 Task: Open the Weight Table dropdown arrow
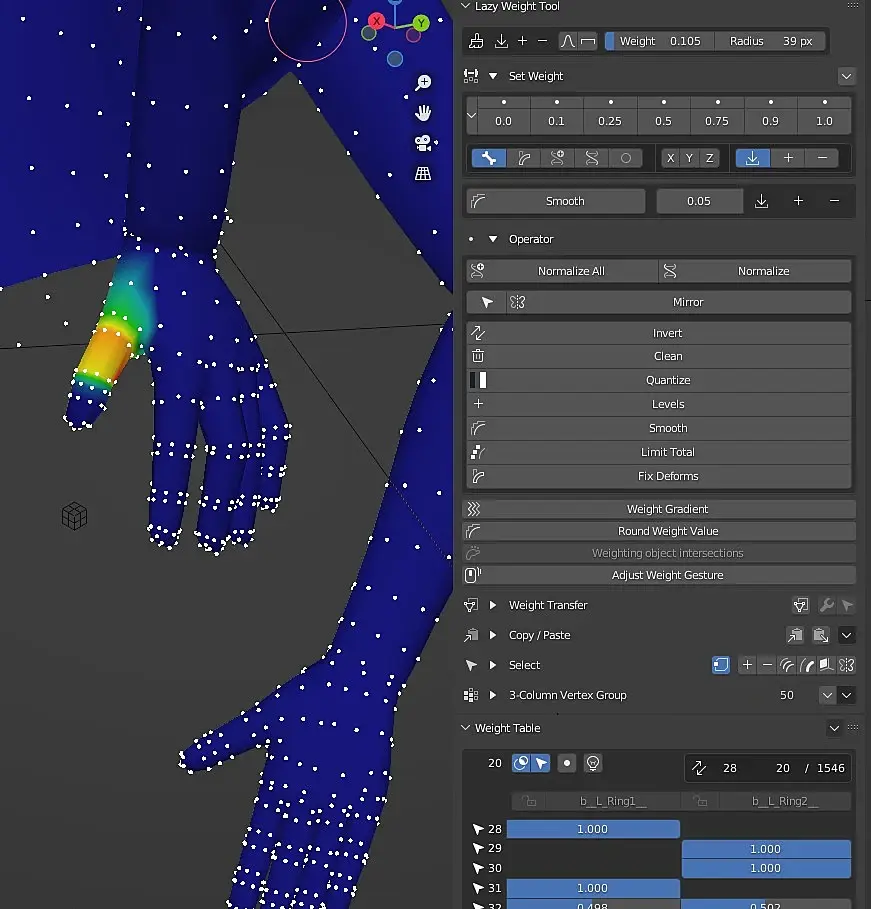(x=834, y=728)
